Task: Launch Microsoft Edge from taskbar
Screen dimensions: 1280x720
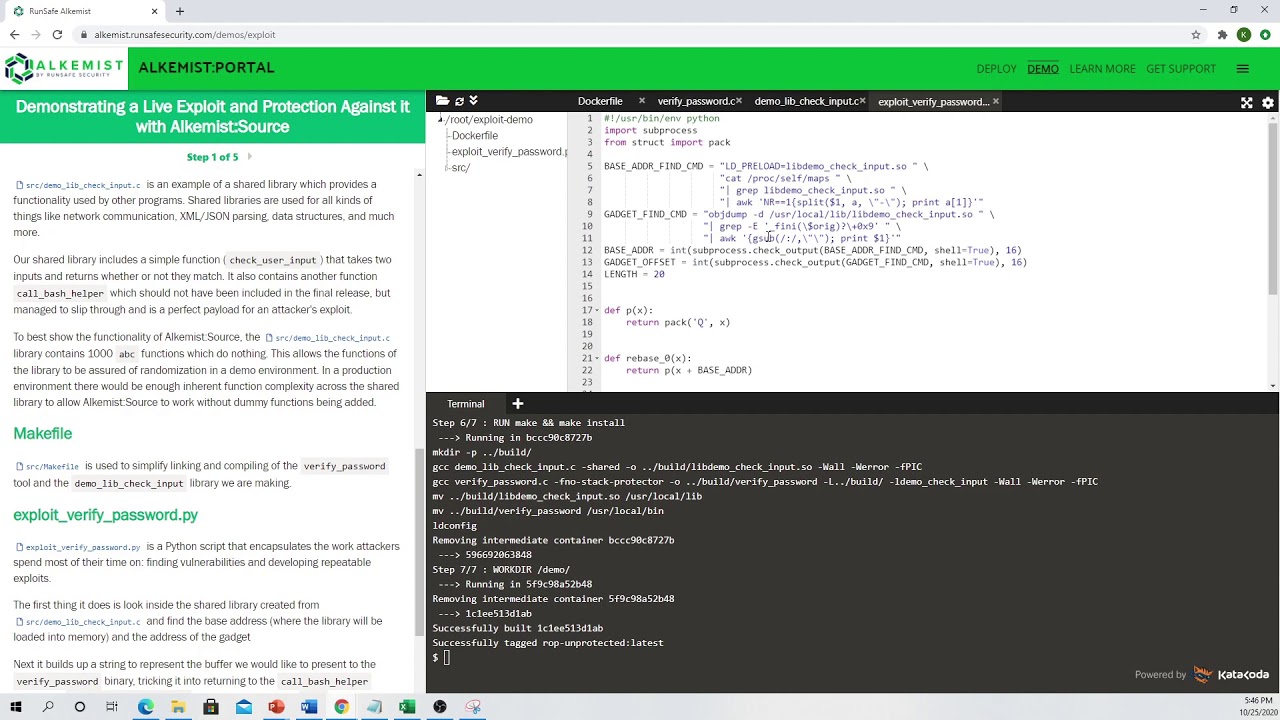Action: 146,707
